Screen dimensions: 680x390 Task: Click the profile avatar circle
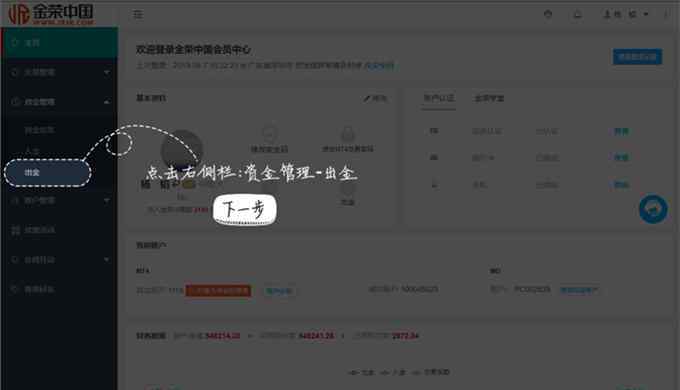[182, 150]
